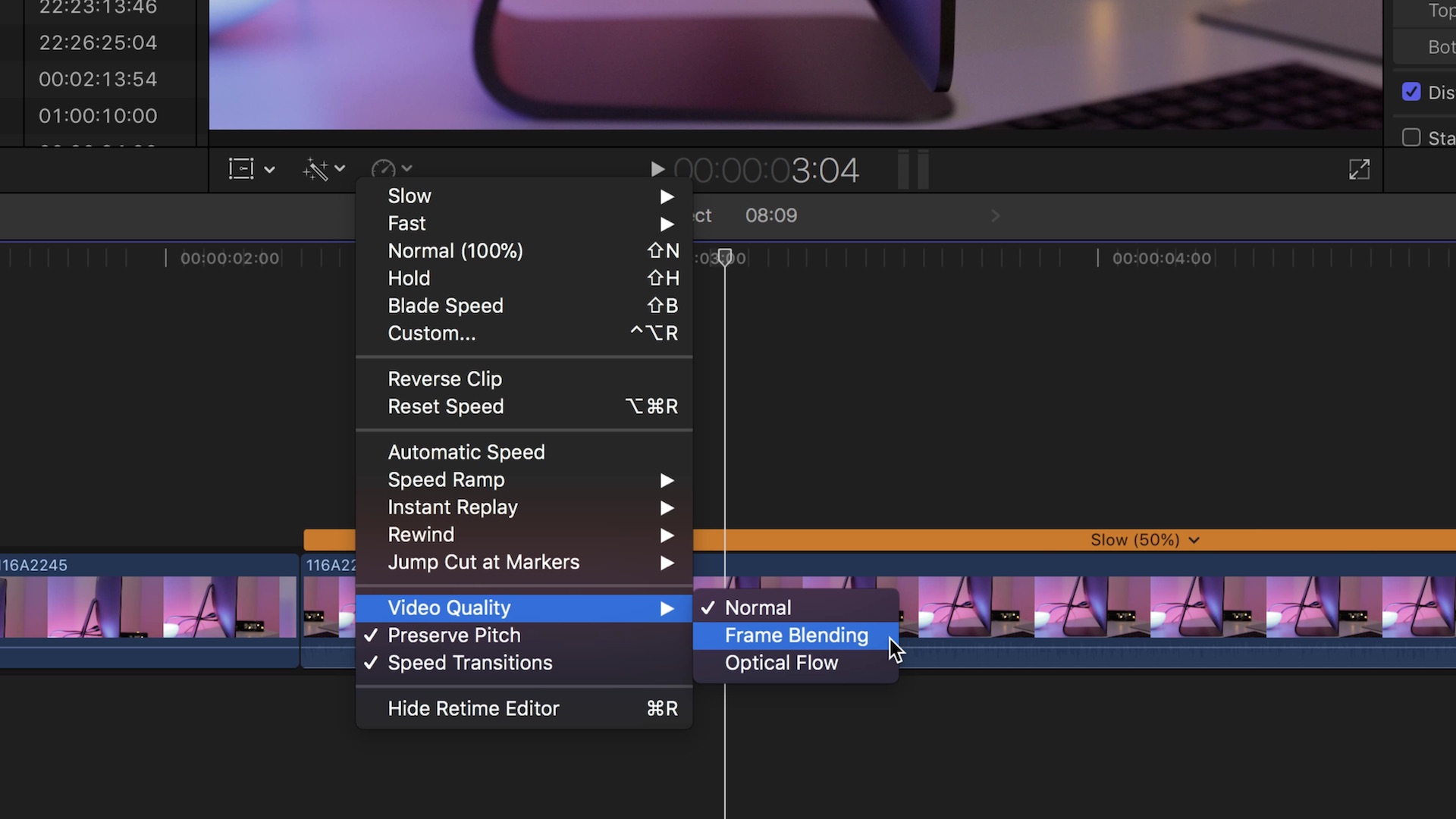This screenshot has height=819, width=1456.
Task: Enable the Stabilization checkbox in the inspector
Action: (x=1410, y=137)
